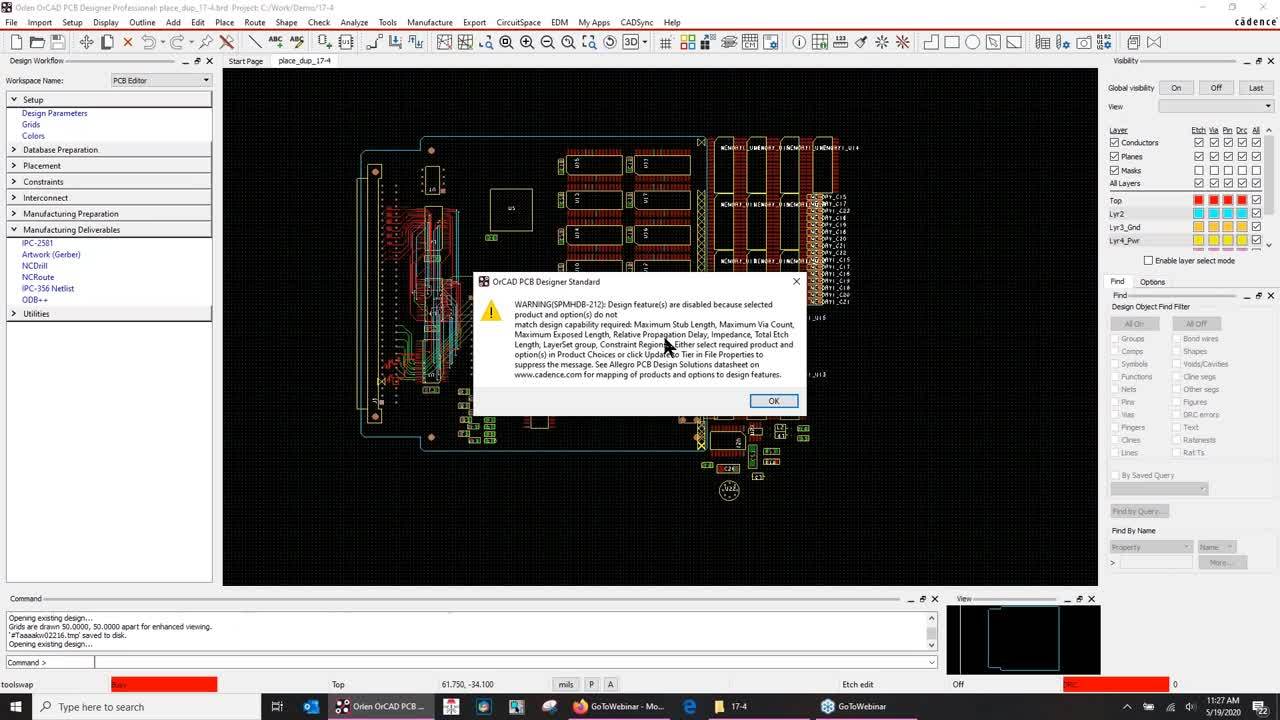1280x720 pixels.
Task: Check Enable layer select mode
Action: point(1148,260)
